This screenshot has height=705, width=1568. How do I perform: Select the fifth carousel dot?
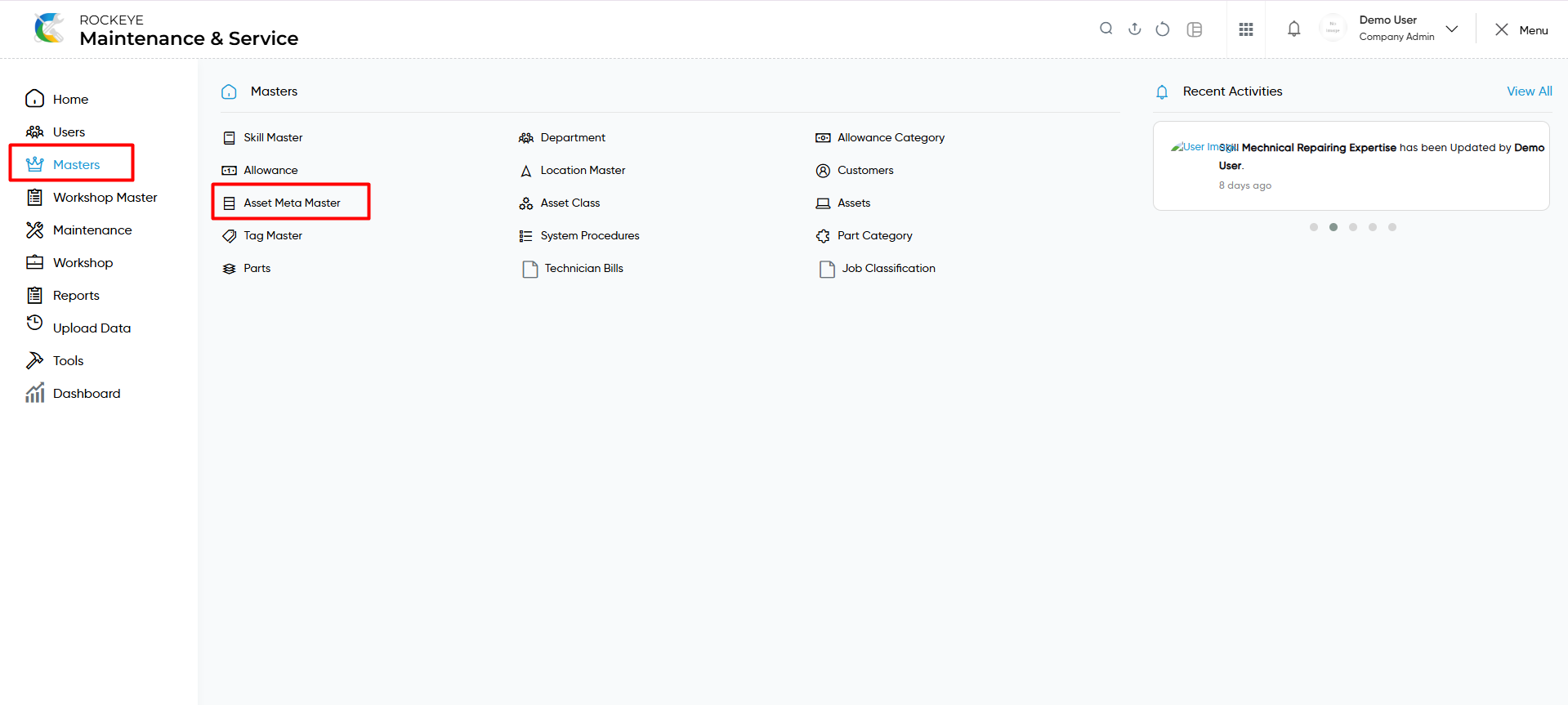(1392, 227)
